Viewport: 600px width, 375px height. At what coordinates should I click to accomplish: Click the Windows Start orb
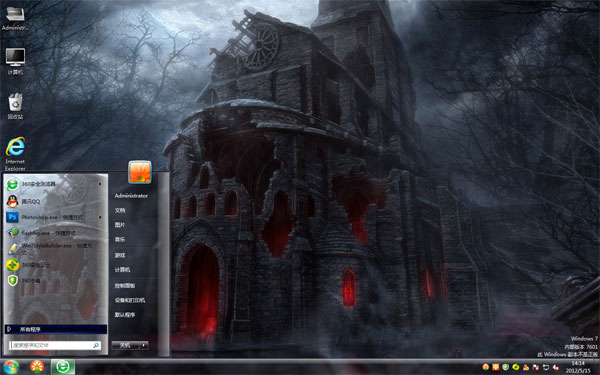click(11, 367)
